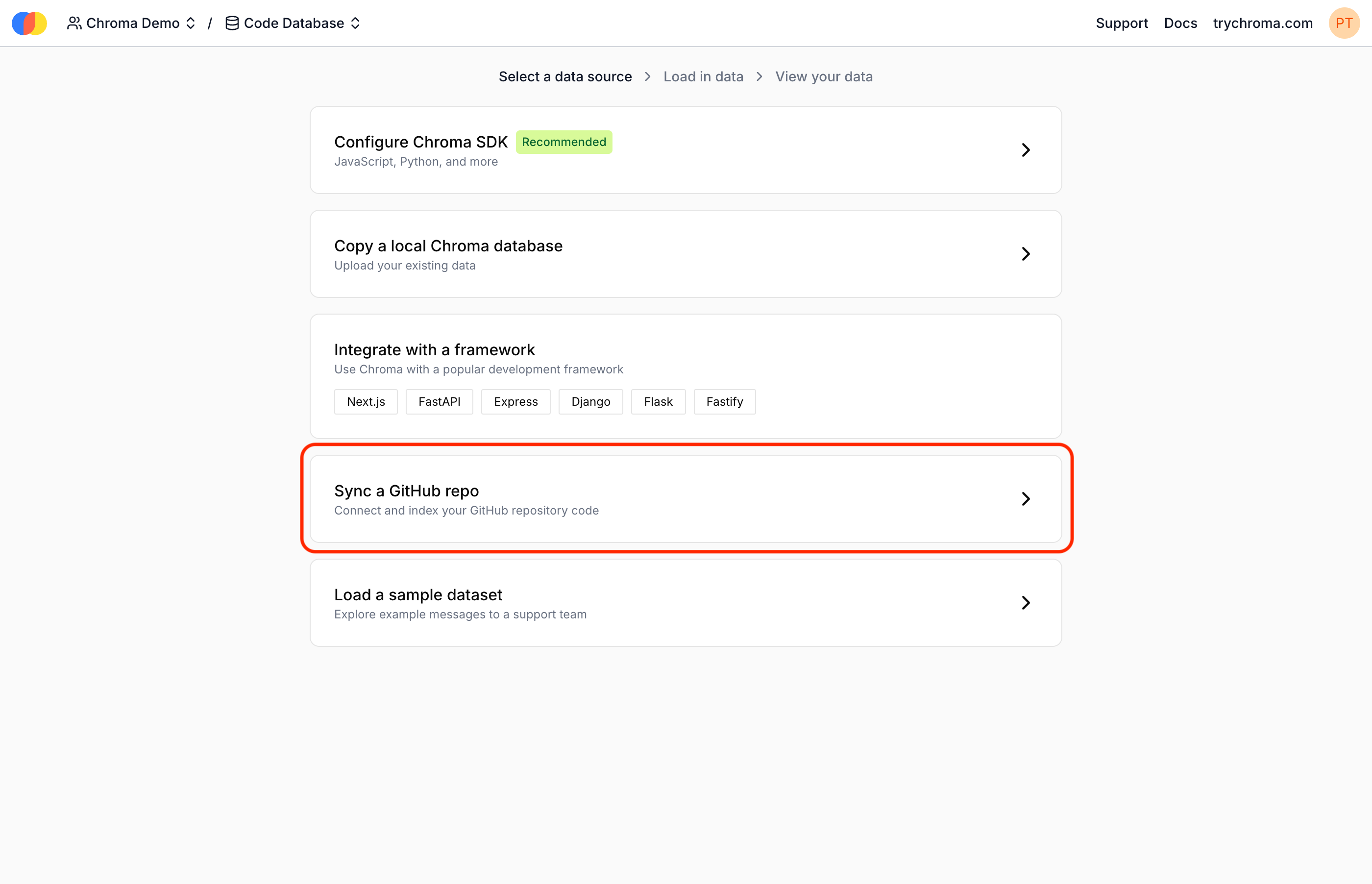Screen dimensions: 1372x884
Task: Click the arrow on the Configure Chroma SDK card
Action: click(1026, 150)
